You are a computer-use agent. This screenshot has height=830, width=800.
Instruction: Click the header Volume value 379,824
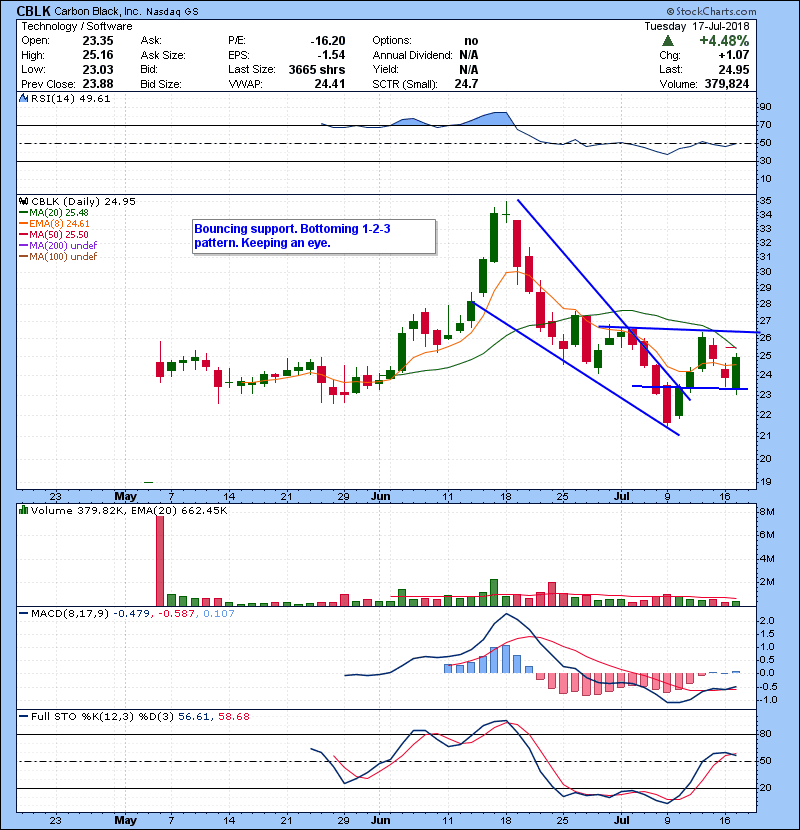727,84
